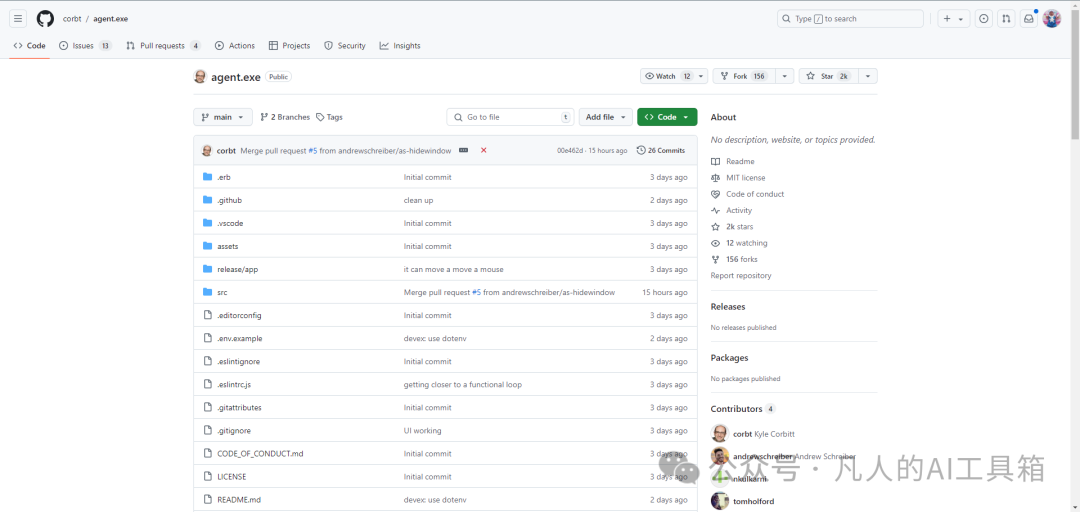Open pull requests icon in top bar
1080x512 pixels.
(x=1006, y=19)
